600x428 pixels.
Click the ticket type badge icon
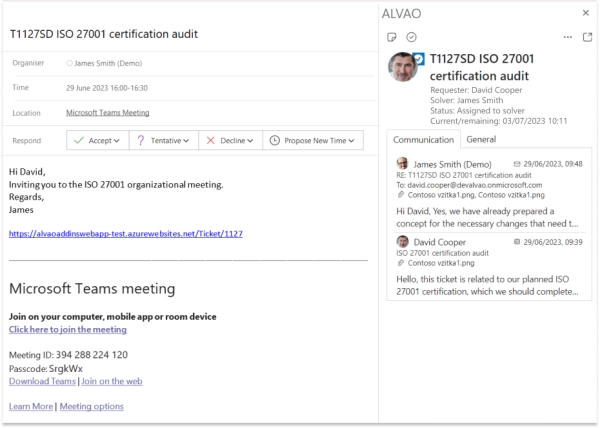419,59
